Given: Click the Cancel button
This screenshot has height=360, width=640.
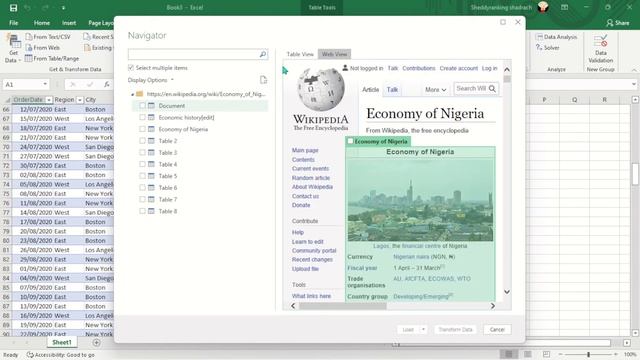Looking at the screenshot, I should tap(497, 329).
